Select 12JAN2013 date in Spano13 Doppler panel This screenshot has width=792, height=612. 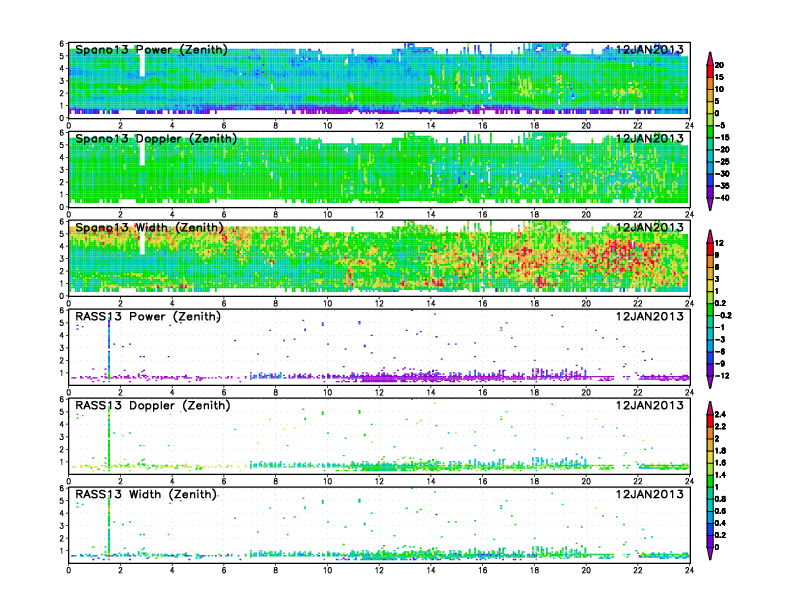(x=650, y=138)
